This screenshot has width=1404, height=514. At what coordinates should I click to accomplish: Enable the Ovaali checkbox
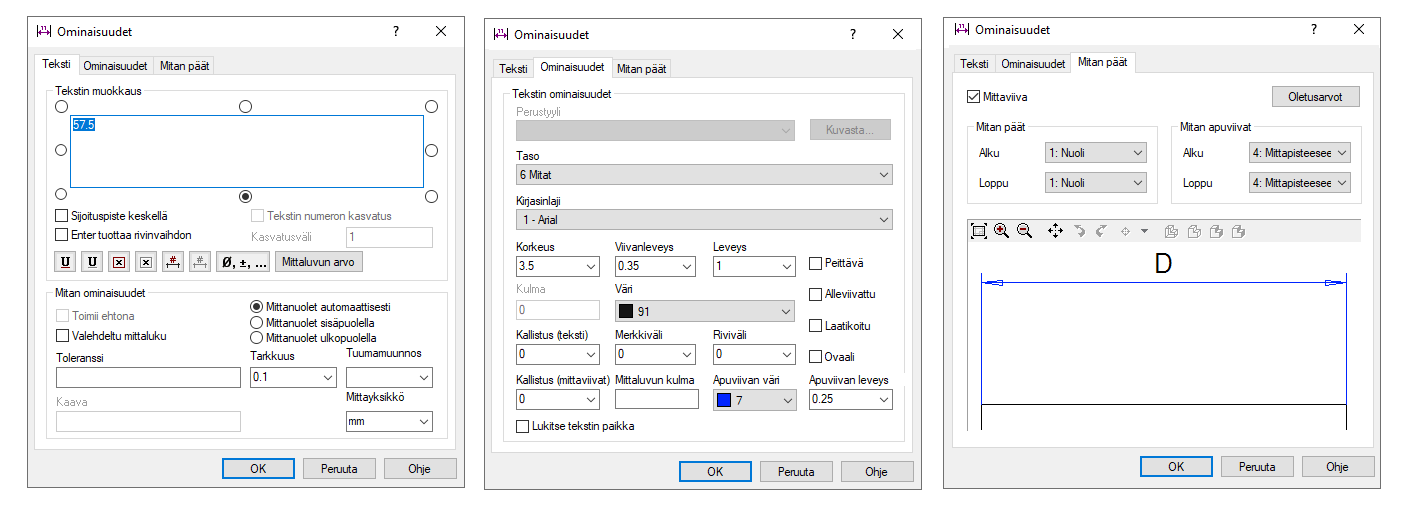click(x=815, y=356)
